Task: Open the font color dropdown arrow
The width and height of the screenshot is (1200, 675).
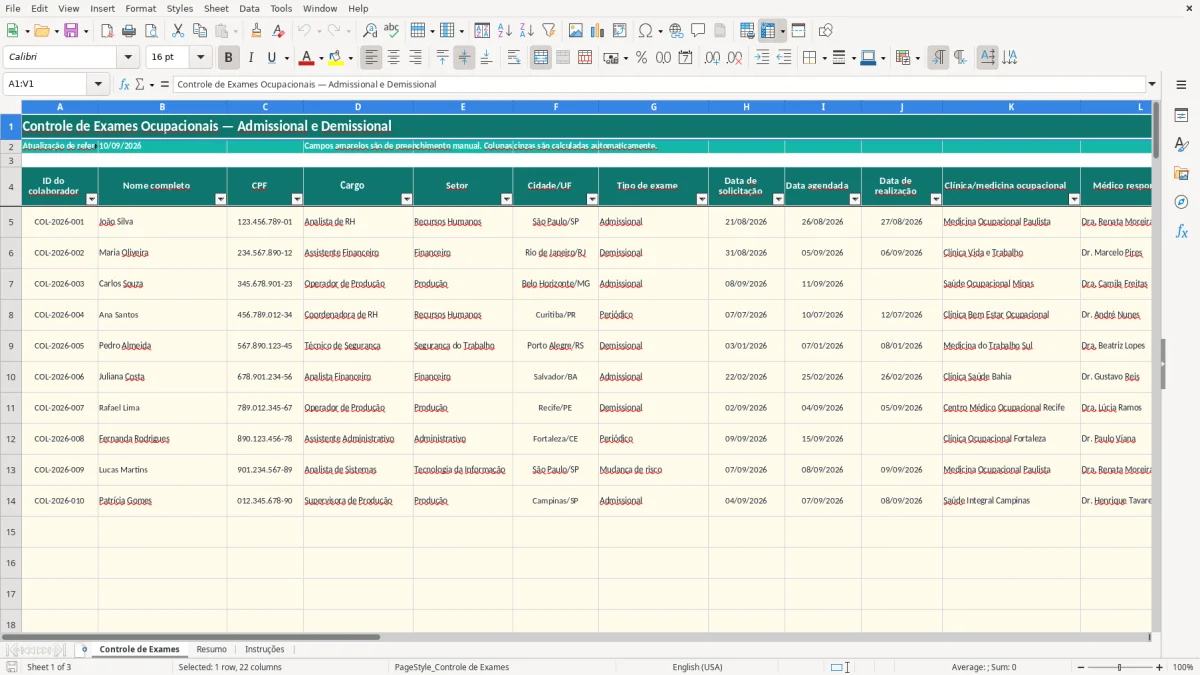Action: pos(321,58)
